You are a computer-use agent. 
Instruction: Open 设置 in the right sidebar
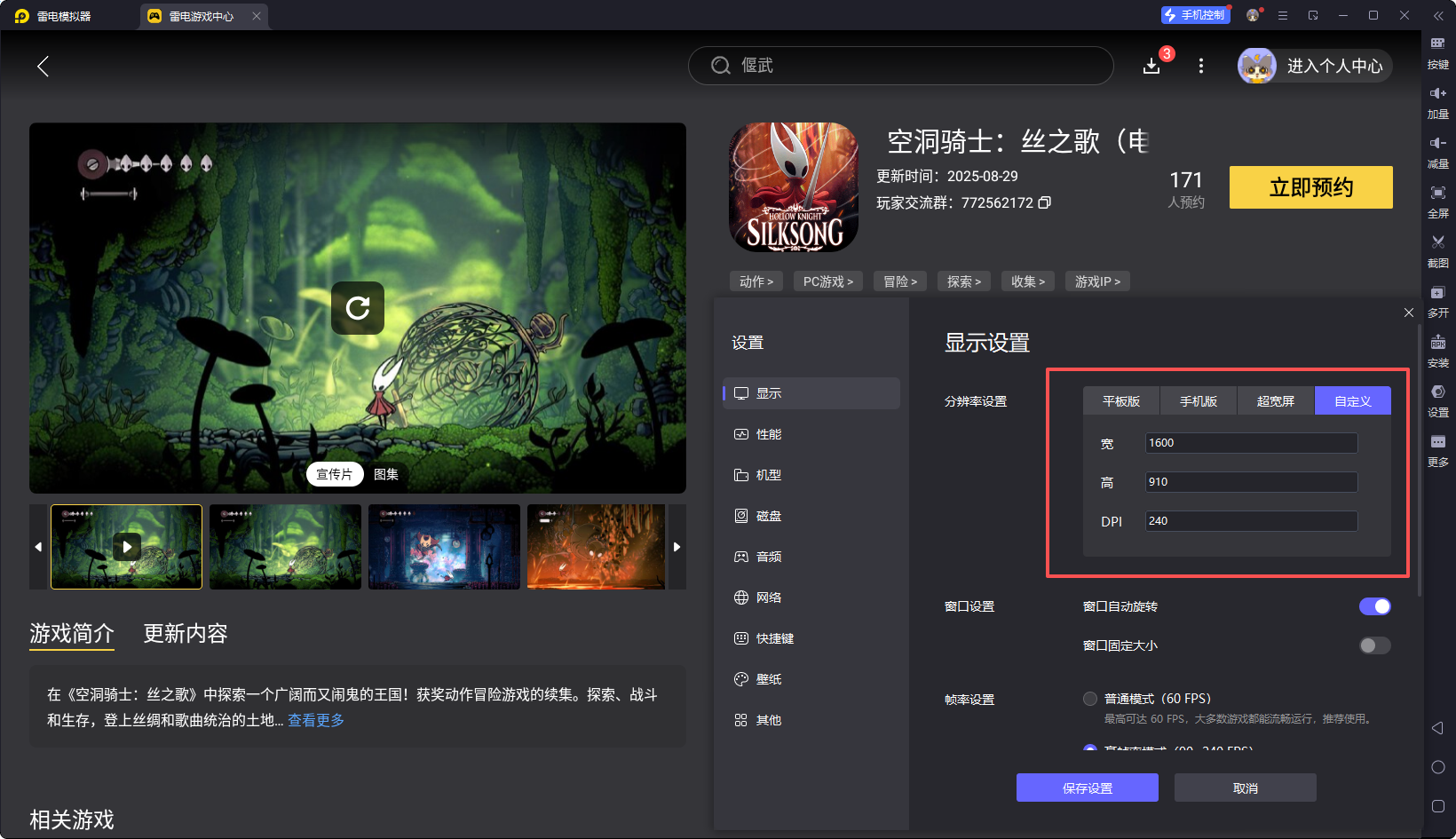coord(1438,401)
